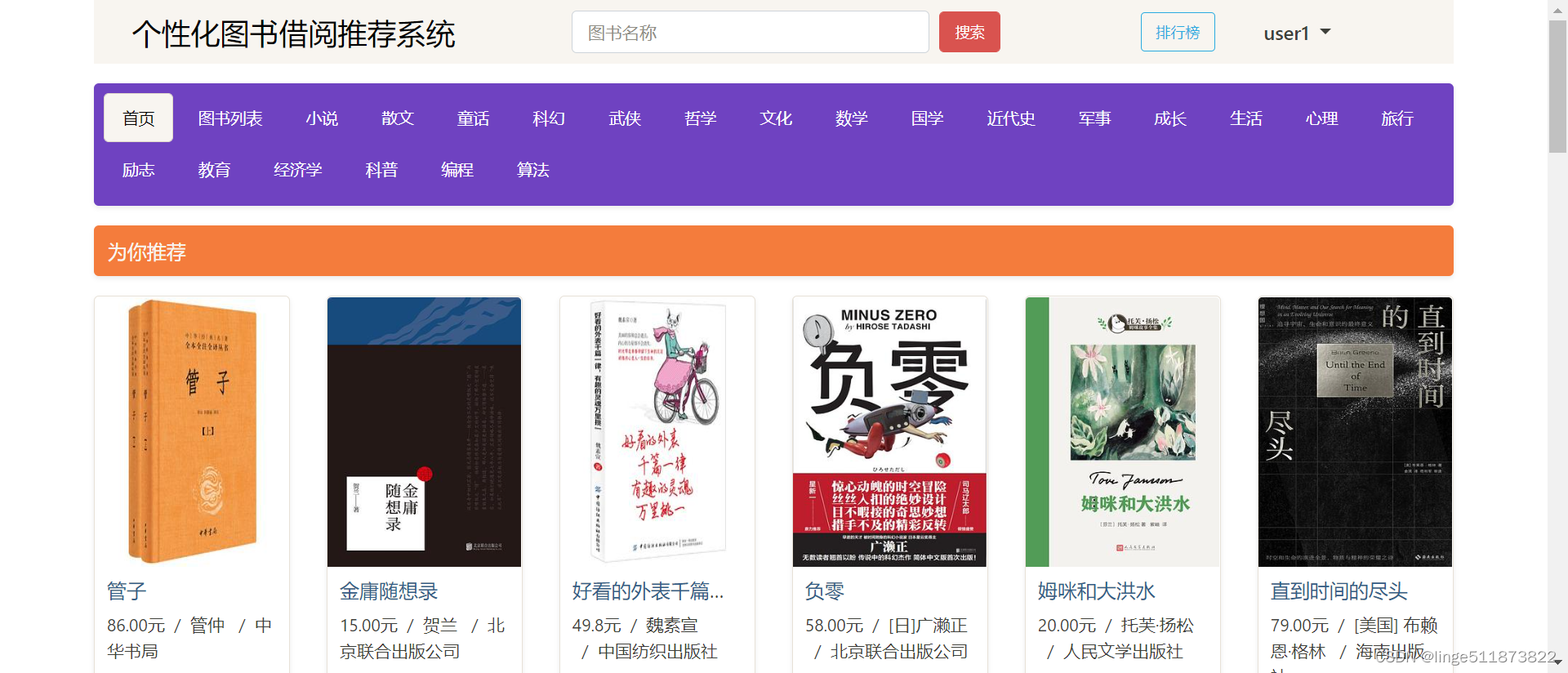
Task: Select the 科幻 category
Action: [x=549, y=118]
